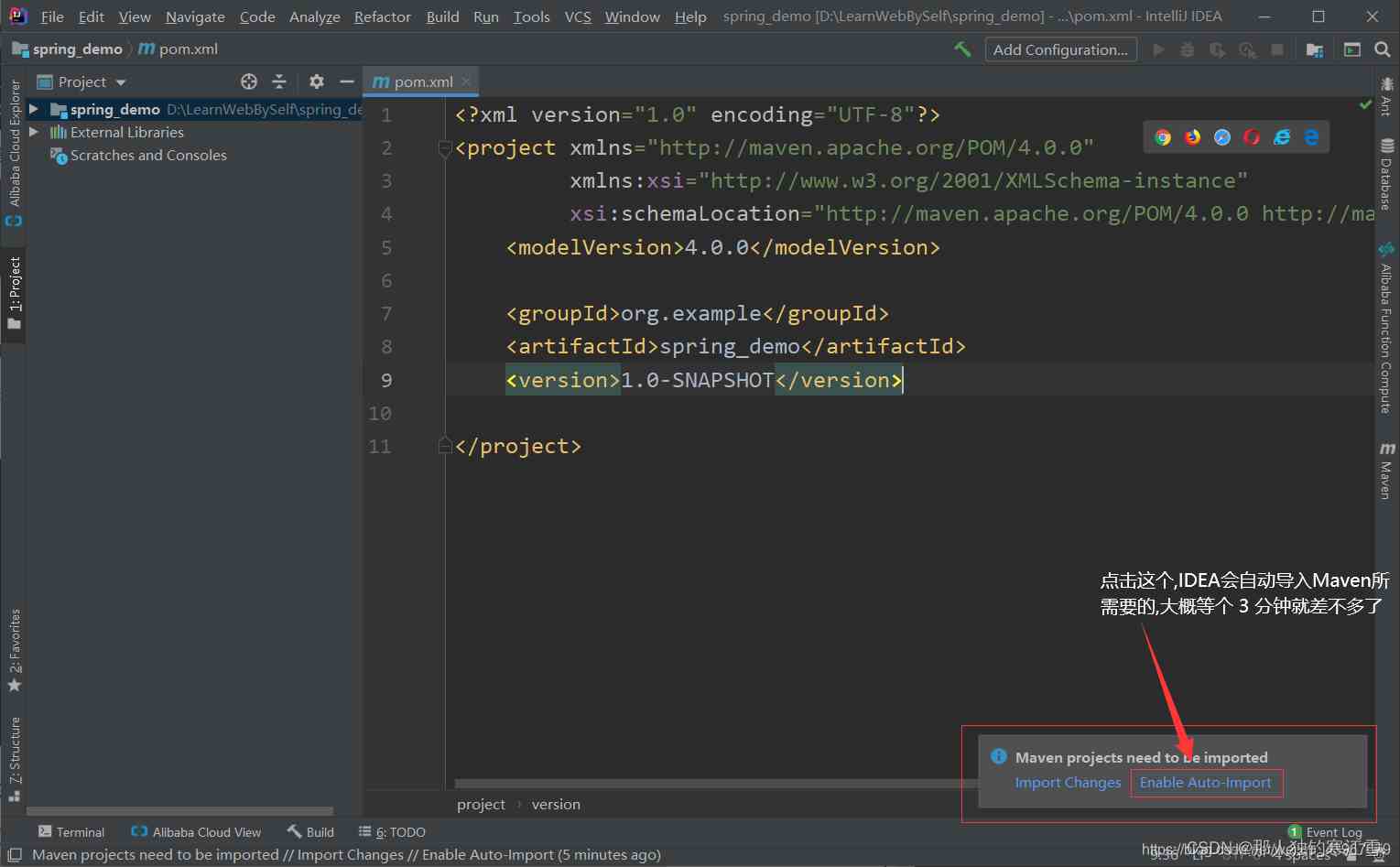This screenshot has width=1400, height=867.
Task: Click the Import Changes link
Action: pos(1068,783)
